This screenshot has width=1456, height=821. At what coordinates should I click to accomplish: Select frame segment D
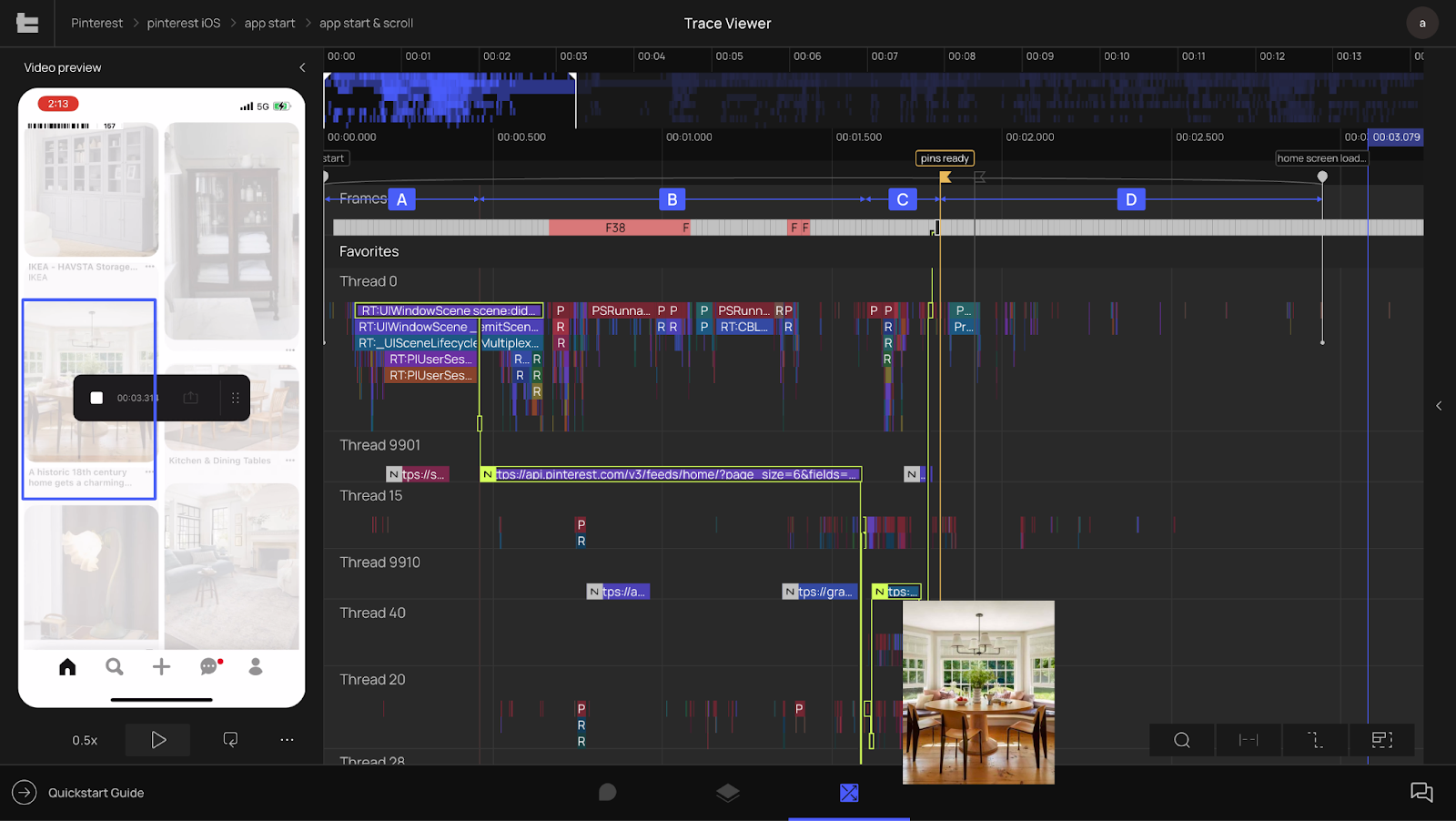point(1131,199)
